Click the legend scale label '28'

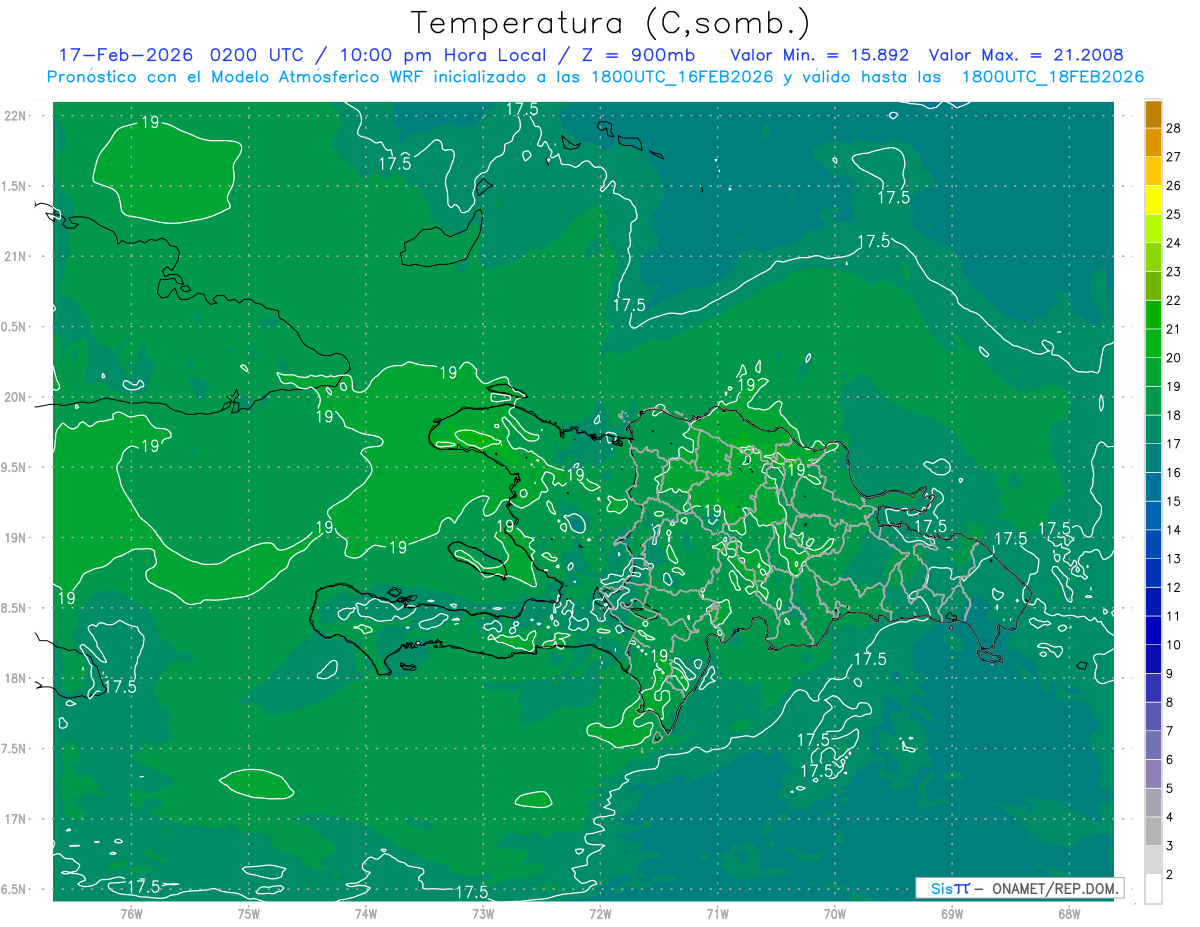(1174, 128)
